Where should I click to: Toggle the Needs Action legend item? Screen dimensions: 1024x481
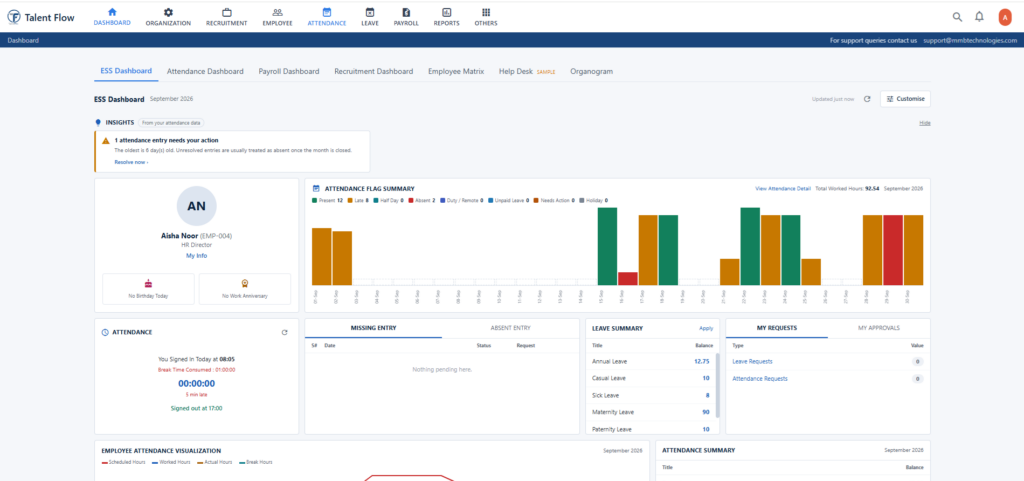[x=554, y=200]
